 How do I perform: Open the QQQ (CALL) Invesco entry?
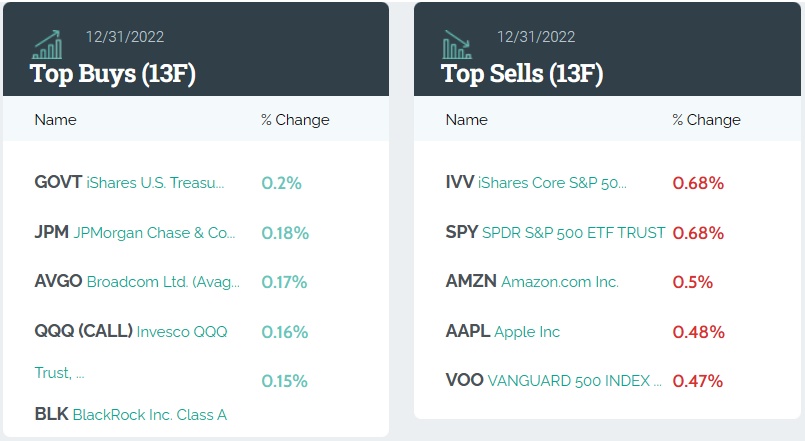point(130,332)
